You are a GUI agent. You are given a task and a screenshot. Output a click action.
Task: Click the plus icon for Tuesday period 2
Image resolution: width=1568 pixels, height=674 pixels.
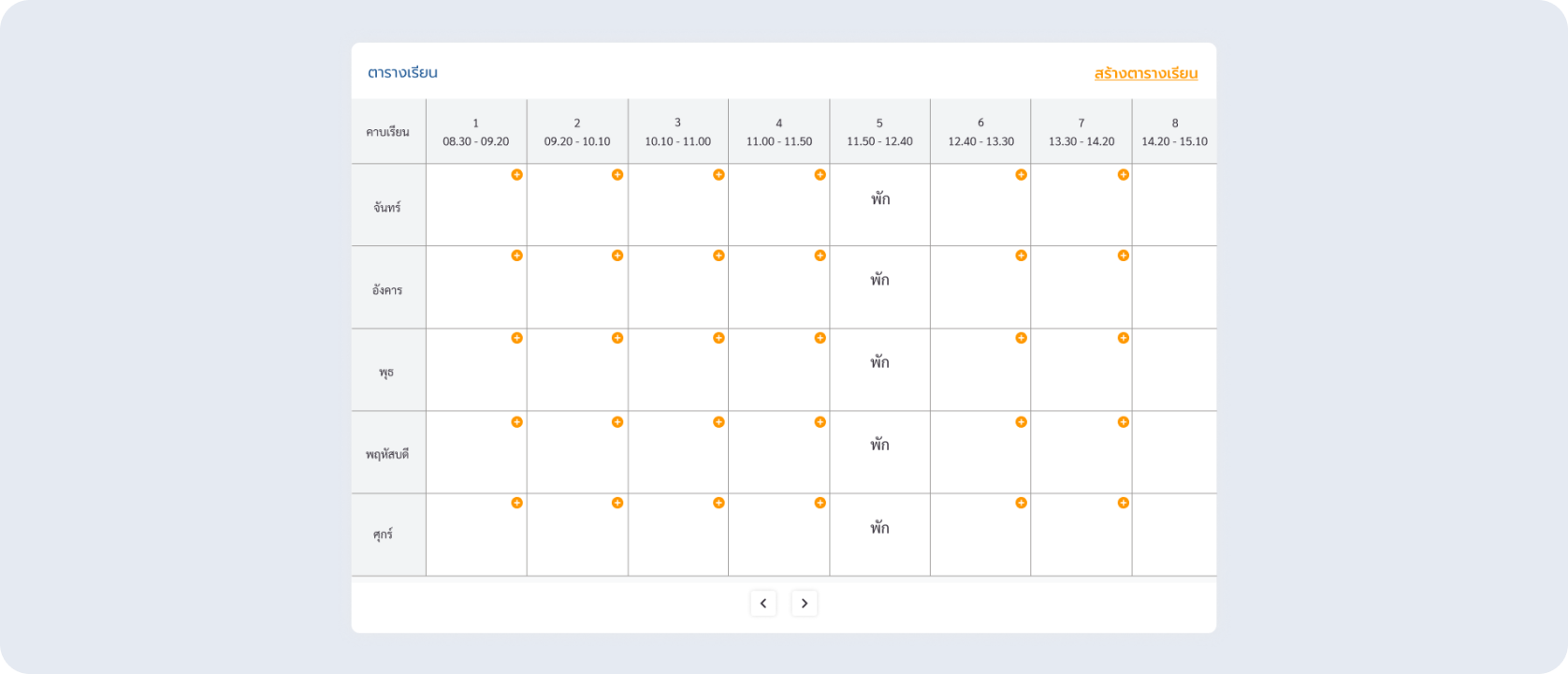[x=617, y=256]
